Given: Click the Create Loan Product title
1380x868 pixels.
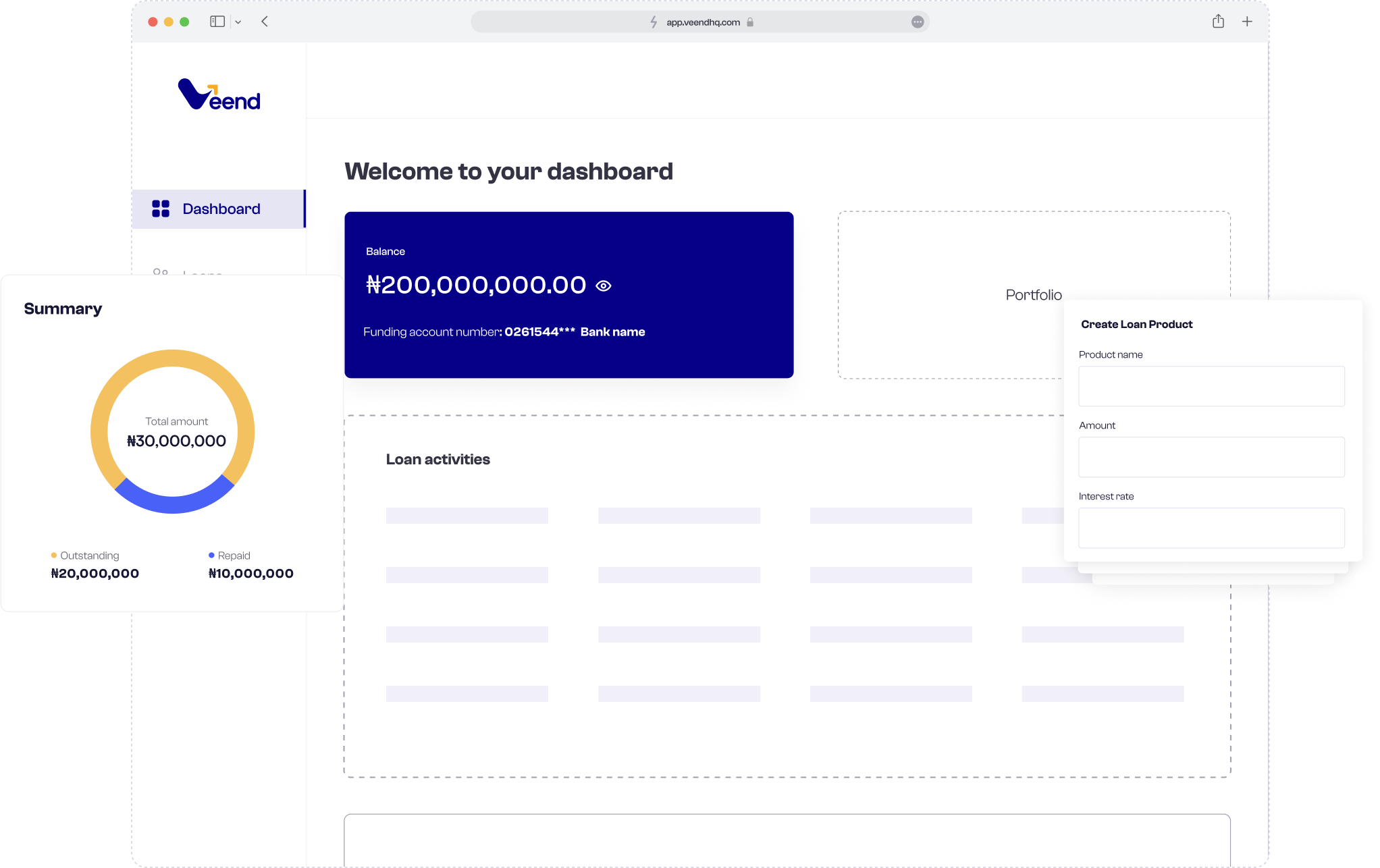Looking at the screenshot, I should pos(1137,325).
